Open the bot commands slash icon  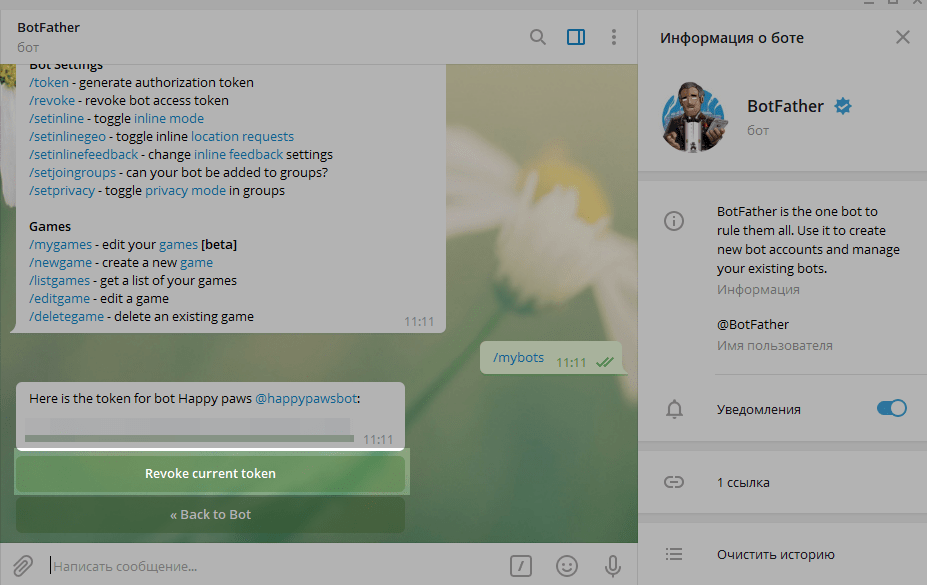(520, 566)
